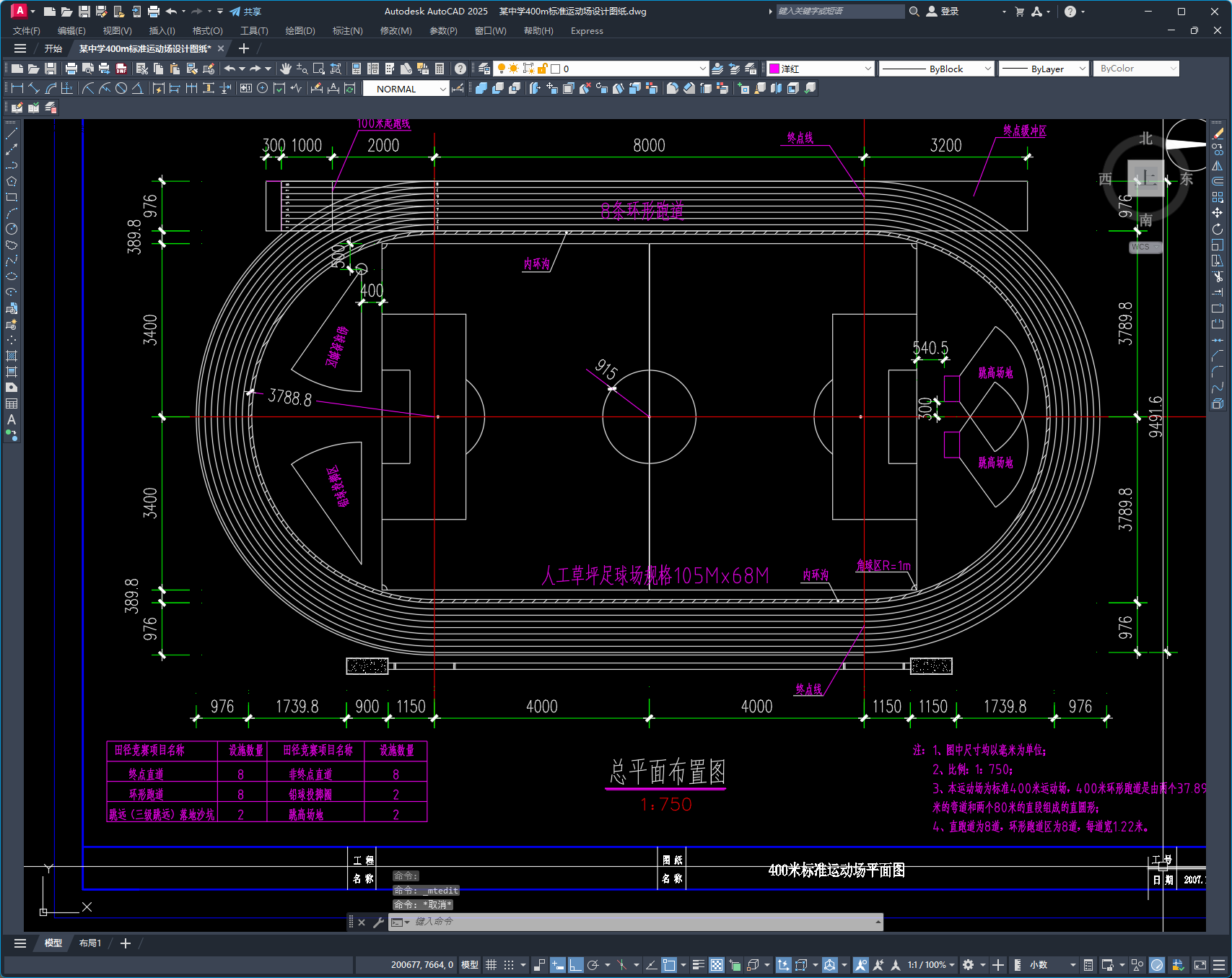1232x978 pixels.
Task: Select the Mirror tool in modify toolbar
Action: pos(1218,165)
